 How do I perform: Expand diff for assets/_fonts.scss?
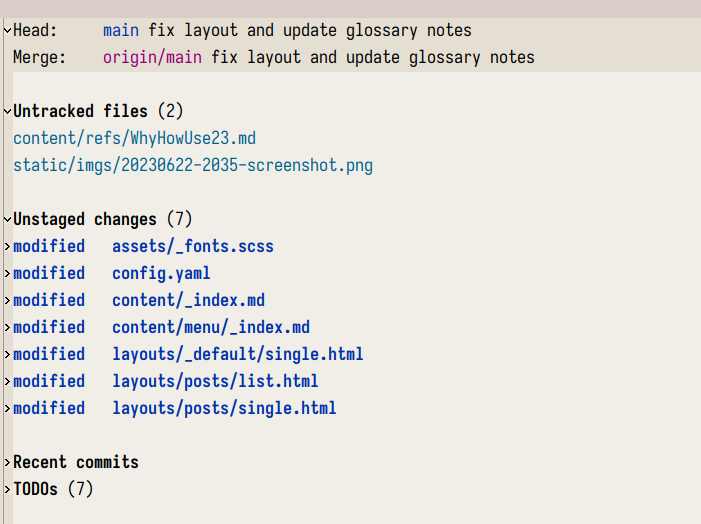coord(7,246)
